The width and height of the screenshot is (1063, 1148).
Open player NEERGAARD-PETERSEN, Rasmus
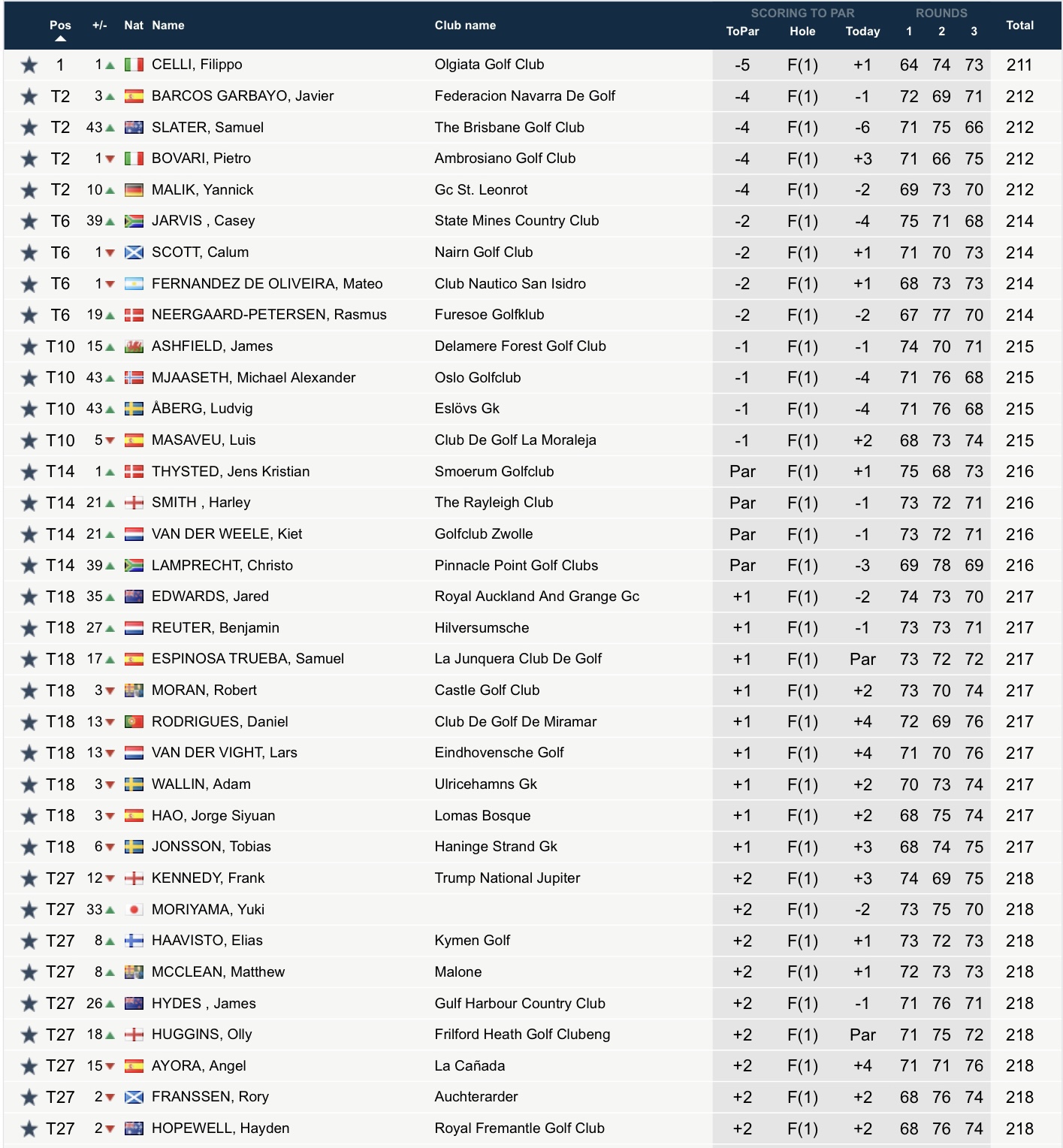[x=269, y=315]
